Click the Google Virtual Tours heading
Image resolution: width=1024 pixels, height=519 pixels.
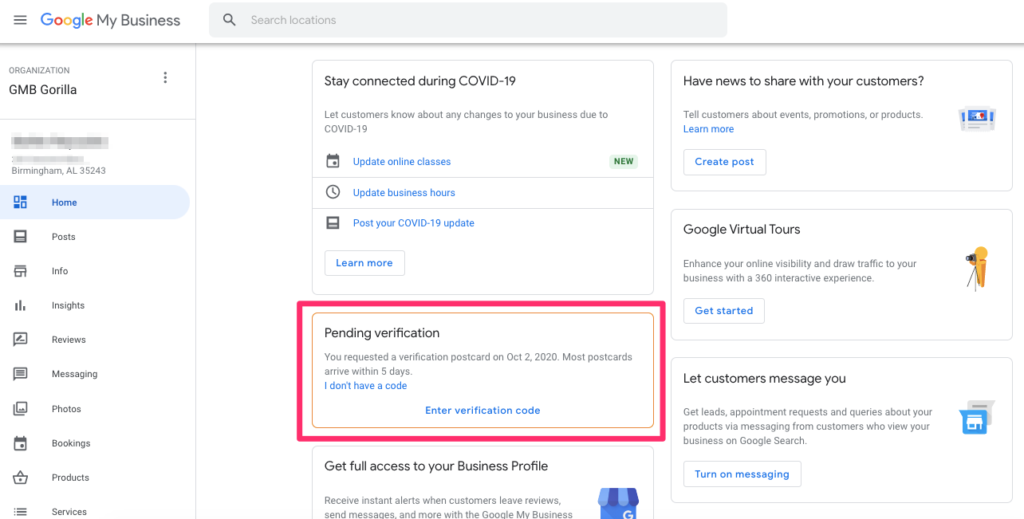pos(741,229)
